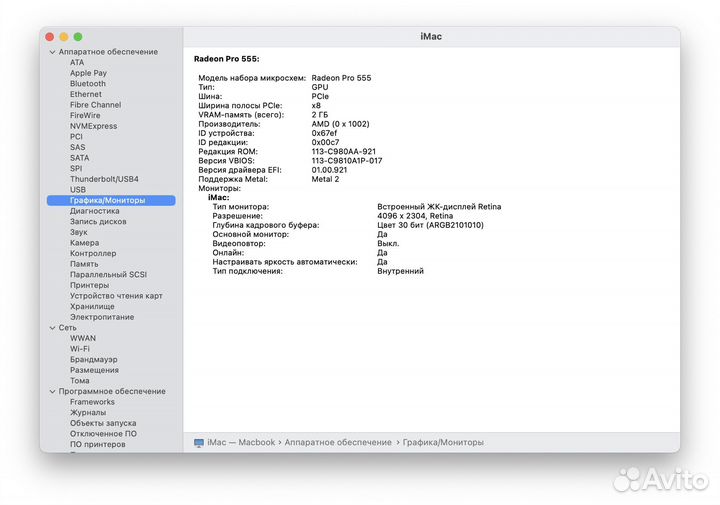Collapse the Аппаратное обеспечение section

(52, 52)
